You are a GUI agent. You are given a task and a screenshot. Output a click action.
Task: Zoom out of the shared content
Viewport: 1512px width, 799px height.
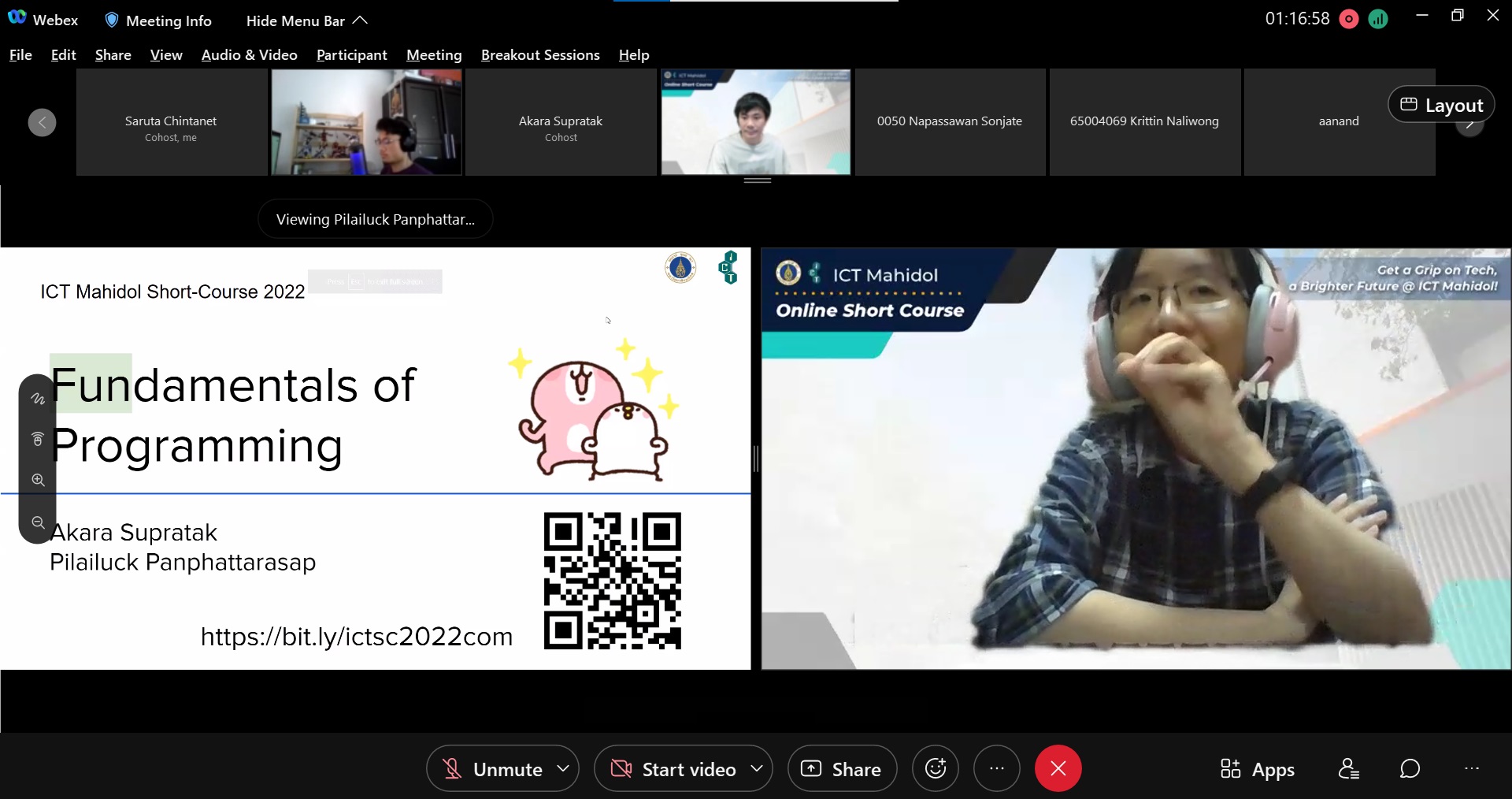tap(38, 522)
